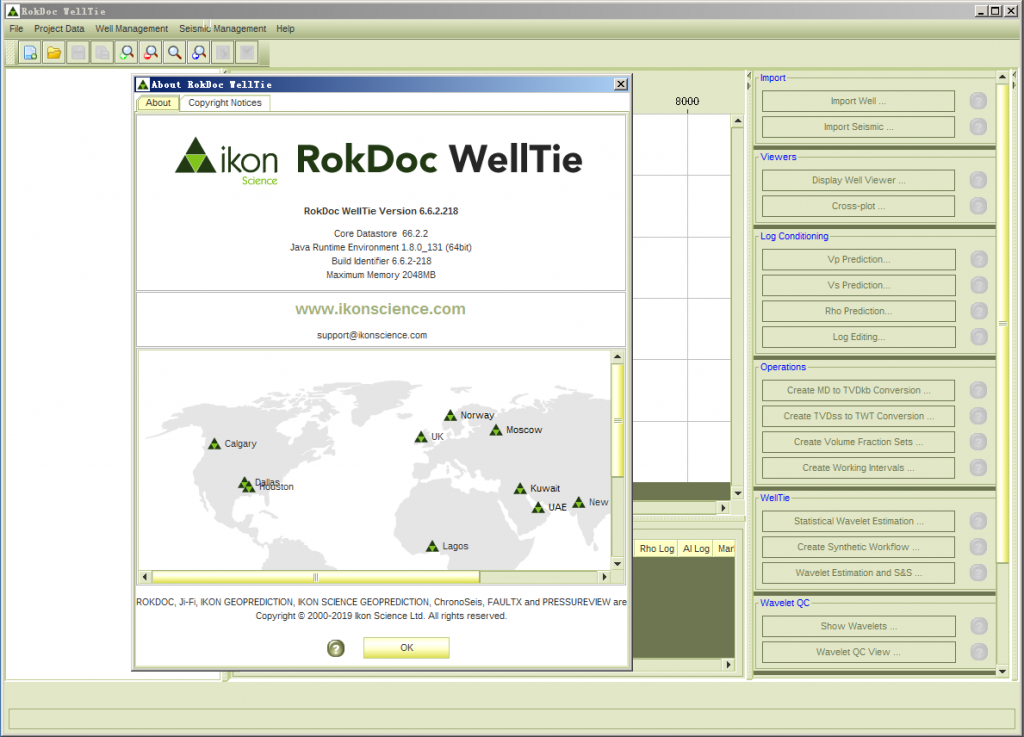This screenshot has height=737, width=1024.
Task: Click the Zoom Out magnifier icon
Action: click(151, 53)
